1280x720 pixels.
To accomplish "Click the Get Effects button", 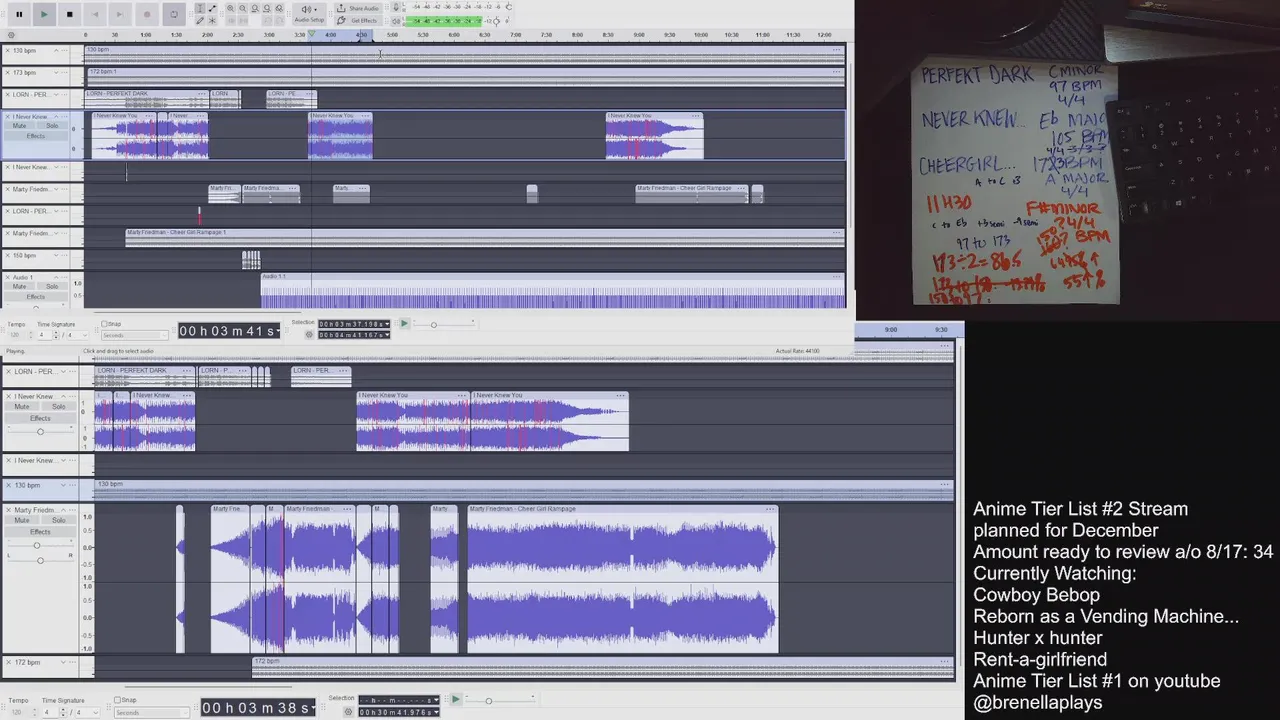I will click(x=359, y=20).
